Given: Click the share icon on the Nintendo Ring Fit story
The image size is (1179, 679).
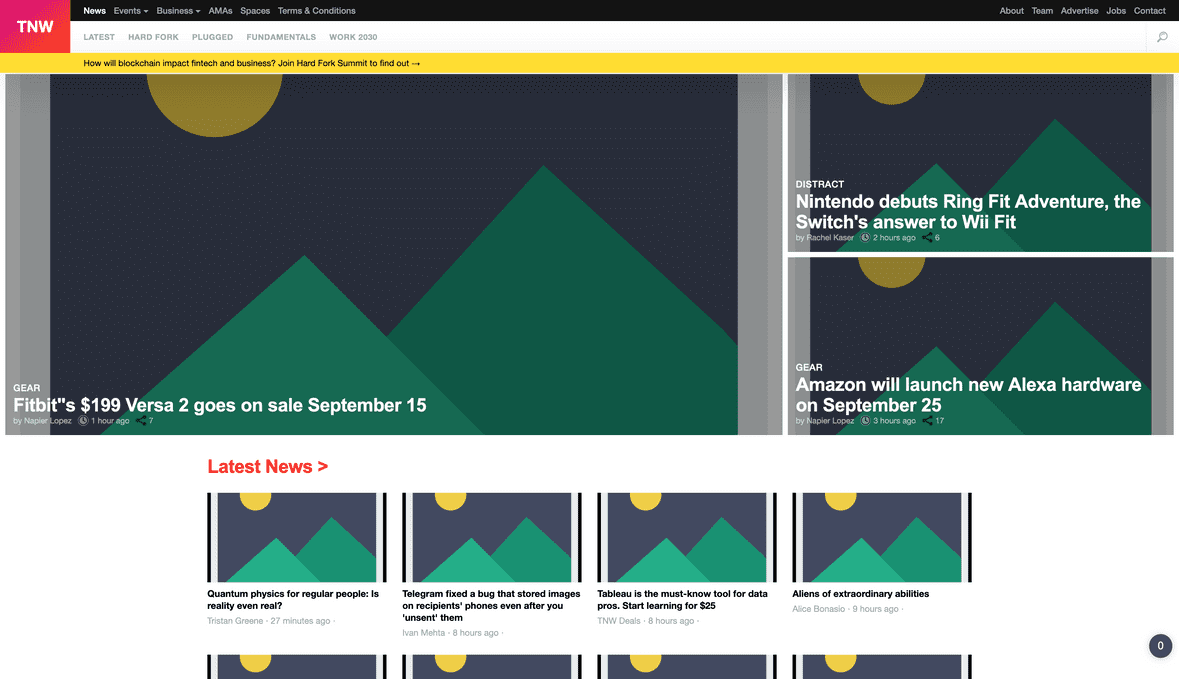Looking at the screenshot, I should click(929, 238).
